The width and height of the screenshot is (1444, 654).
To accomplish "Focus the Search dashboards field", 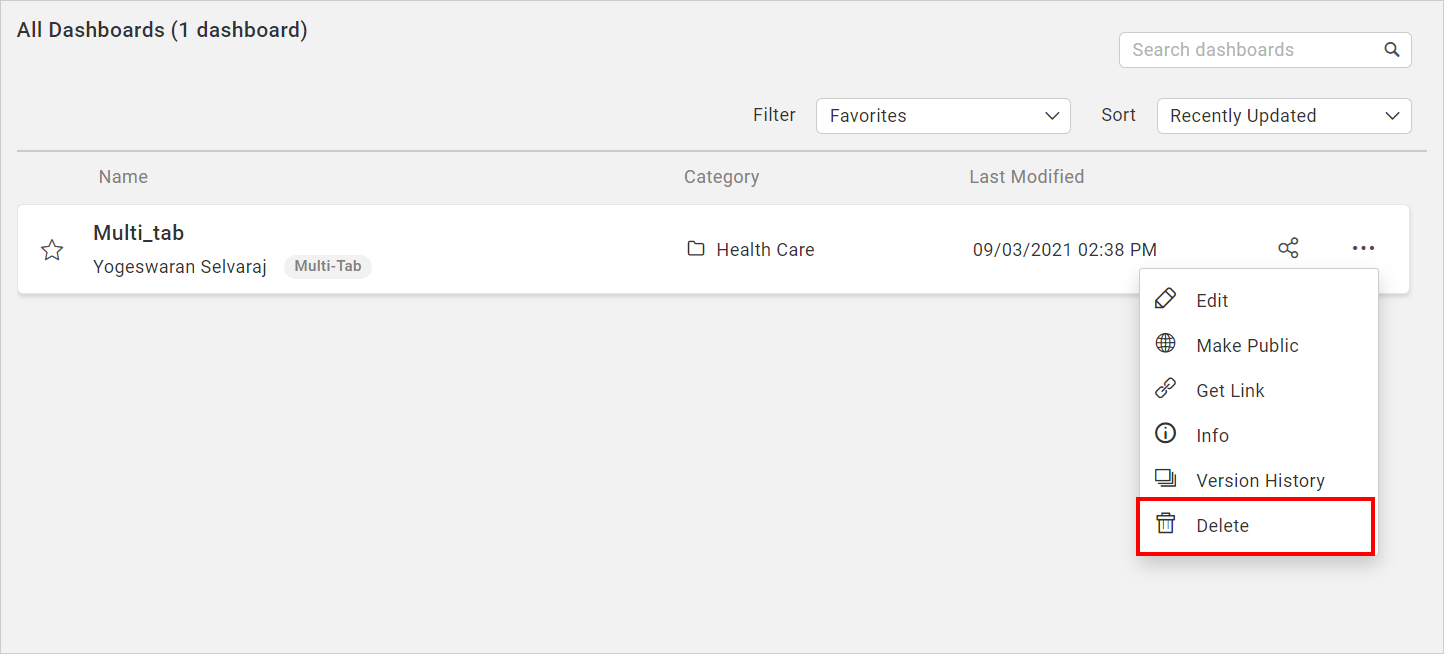I will (x=1265, y=50).
